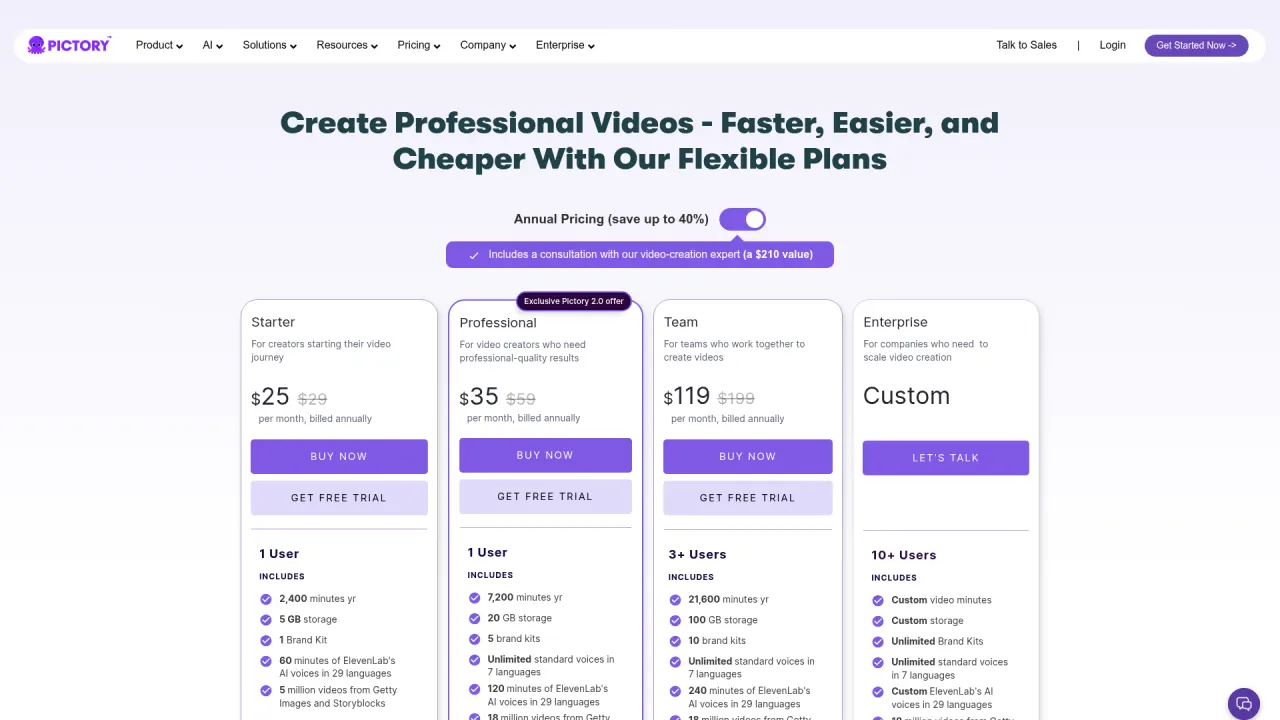Click the Annual Pricing save 40% label
Screen dimensions: 1280x720
click(x=611, y=219)
